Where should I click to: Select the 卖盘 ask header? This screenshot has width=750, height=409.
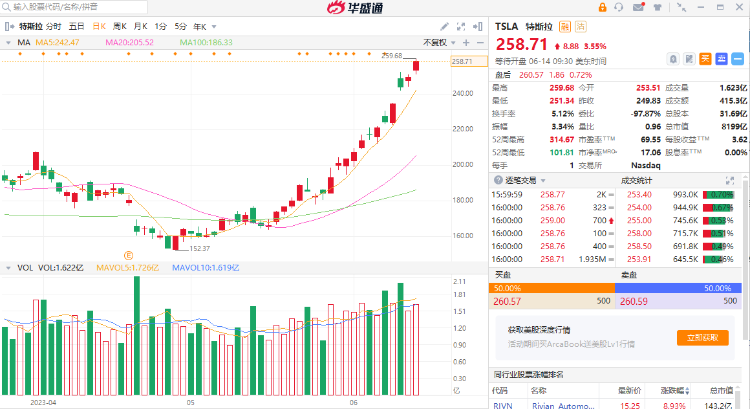click(x=629, y=275)
